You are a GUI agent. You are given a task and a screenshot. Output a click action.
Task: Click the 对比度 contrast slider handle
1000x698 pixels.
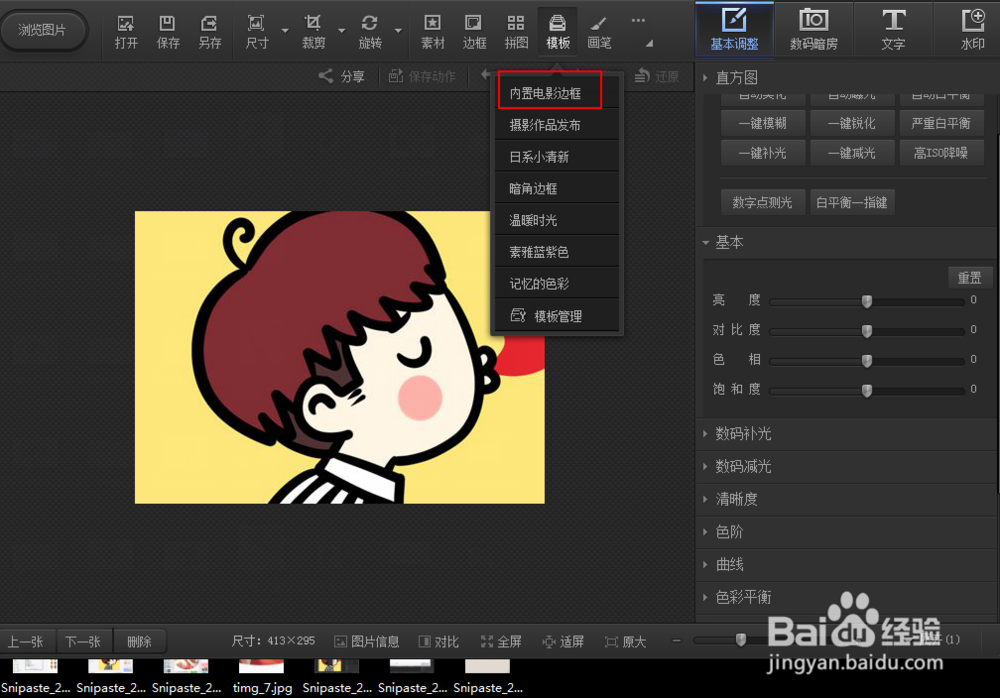tap(867, 330)
